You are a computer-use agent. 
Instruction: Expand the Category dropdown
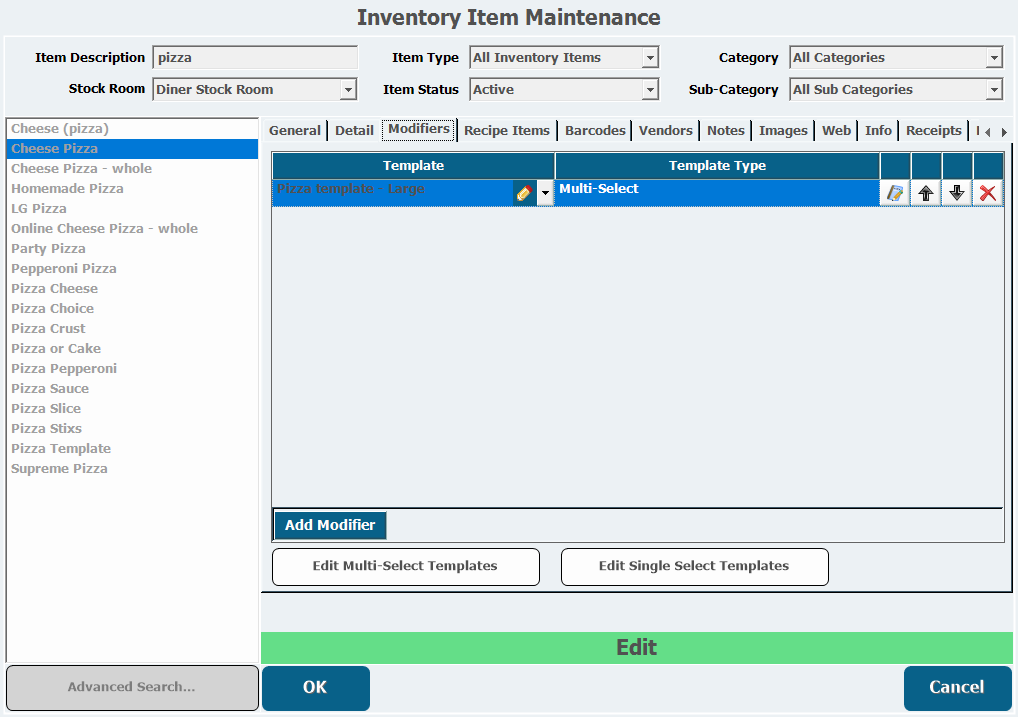[993, 58]
